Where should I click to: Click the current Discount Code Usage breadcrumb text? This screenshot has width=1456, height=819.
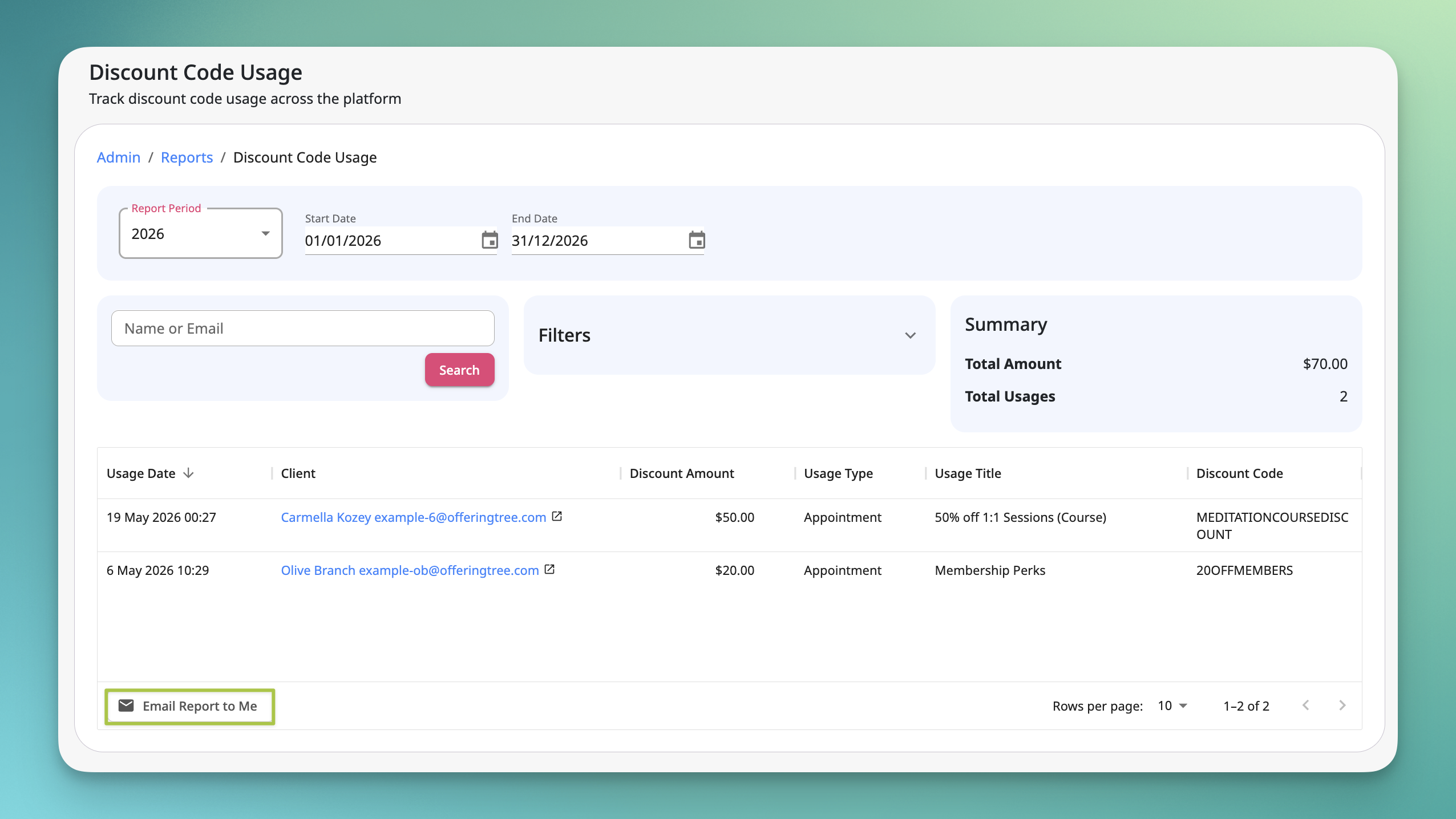305,157
